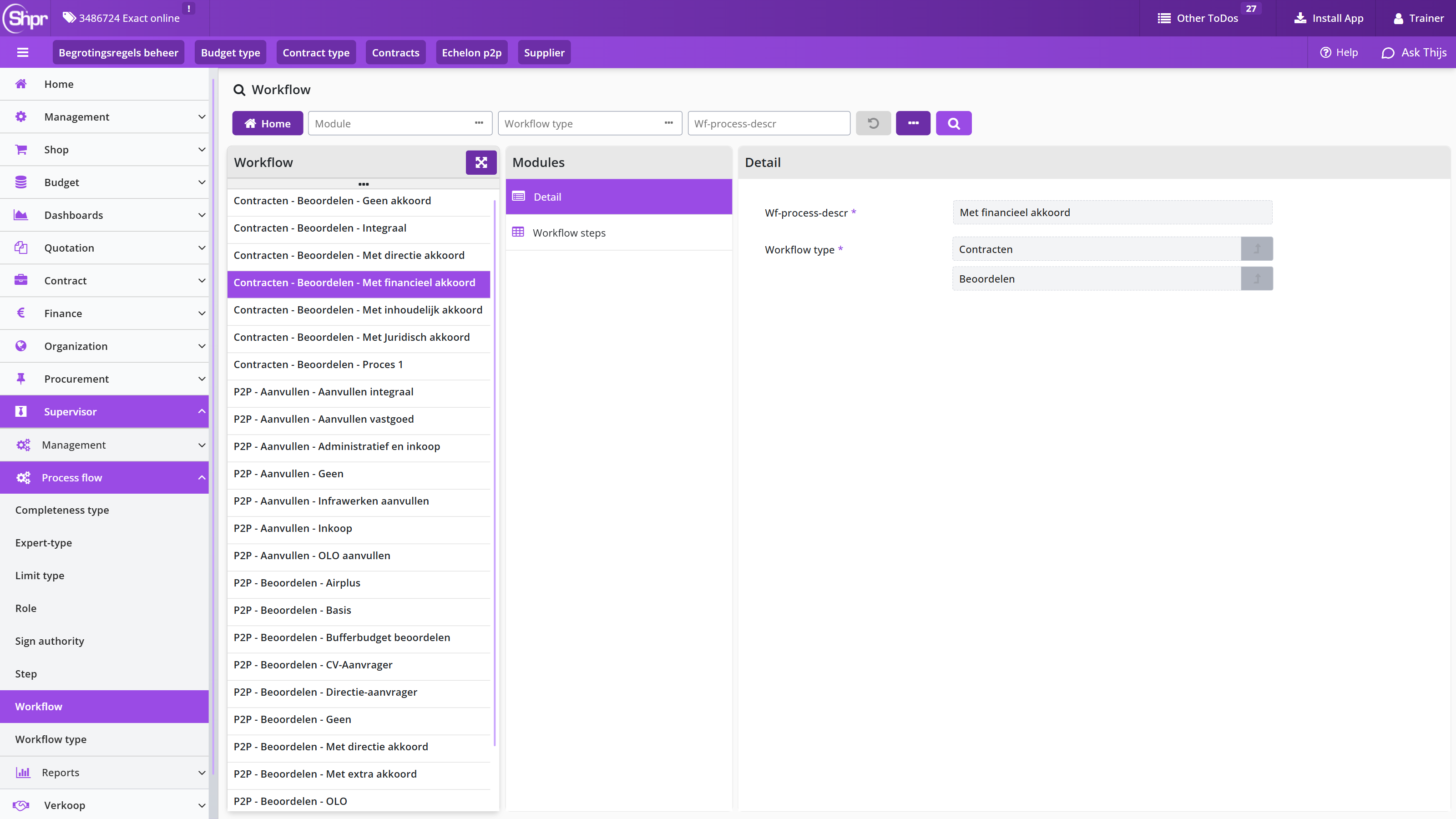Screen dimensions: 1456x819
Task: Click the purple Home button in toolbar
Action: point(268,123)
